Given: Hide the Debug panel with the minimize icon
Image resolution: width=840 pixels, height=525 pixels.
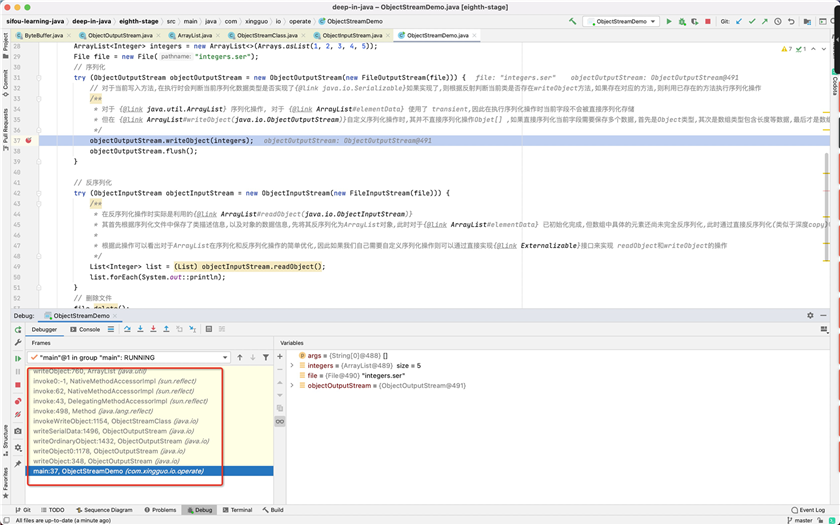Looking at the screenshot, I should pos(823,316).
